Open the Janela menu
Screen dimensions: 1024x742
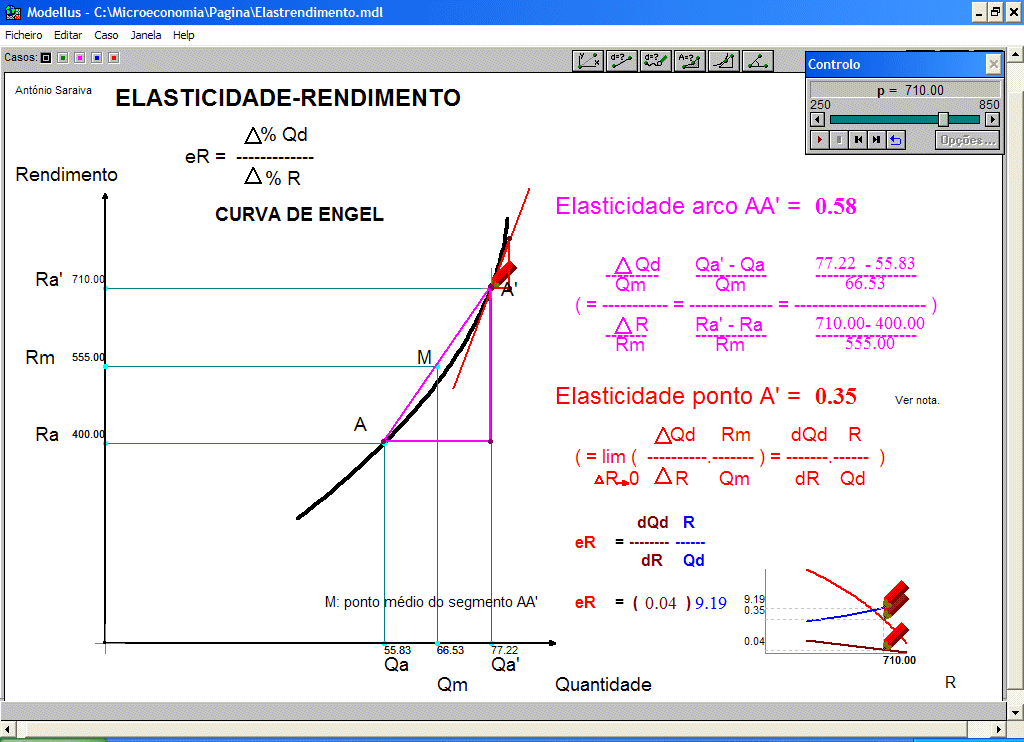point(146,35)
